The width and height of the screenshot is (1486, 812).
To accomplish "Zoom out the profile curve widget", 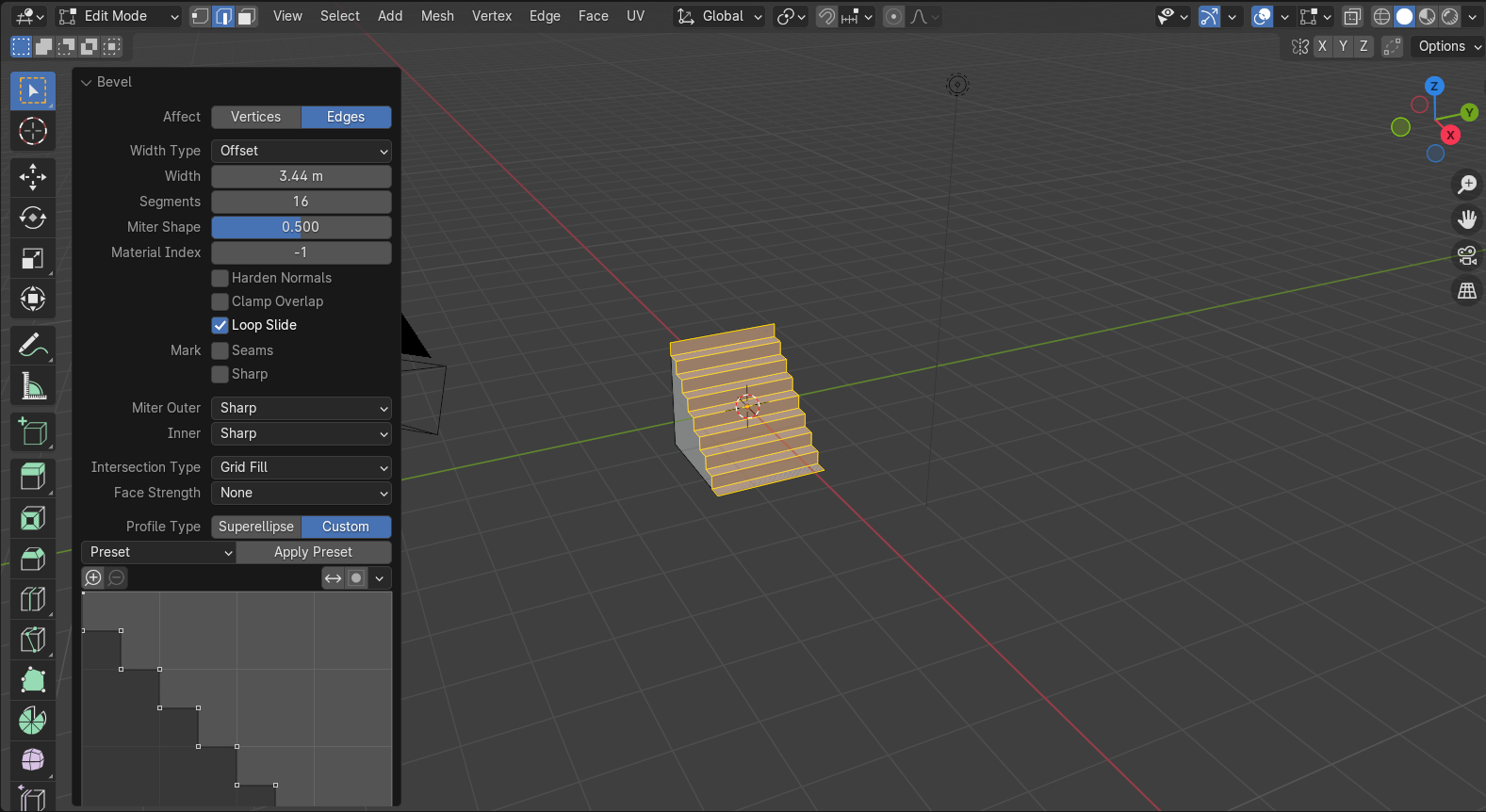I will tap(117, 578).
